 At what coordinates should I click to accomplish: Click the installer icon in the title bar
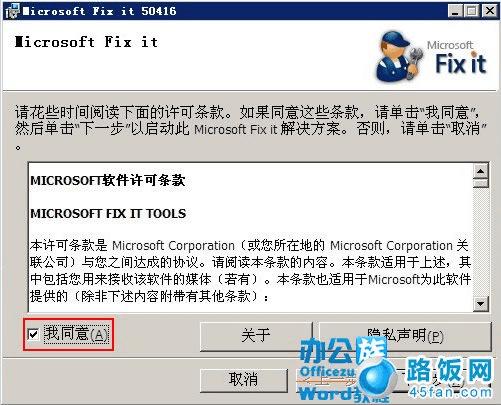click(12, 11)
